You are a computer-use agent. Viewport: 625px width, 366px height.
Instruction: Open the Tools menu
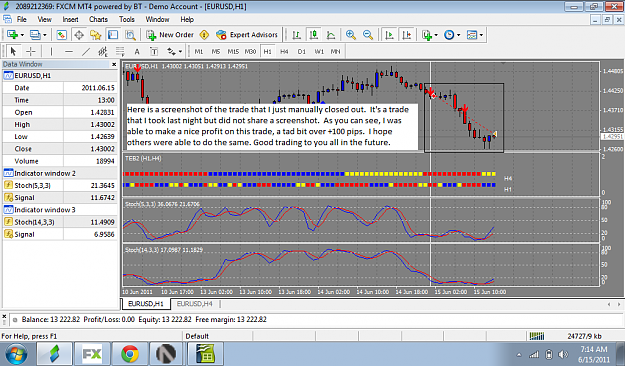tap(126, 19)
